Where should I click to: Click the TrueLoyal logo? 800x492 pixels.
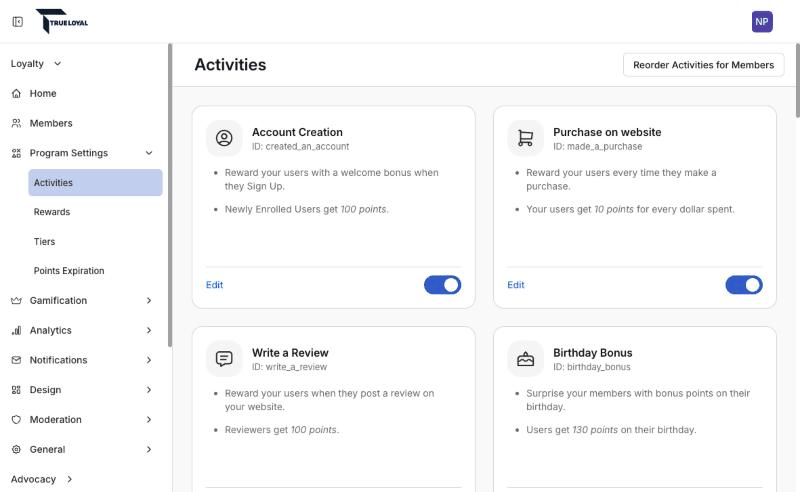coord(62,21)
